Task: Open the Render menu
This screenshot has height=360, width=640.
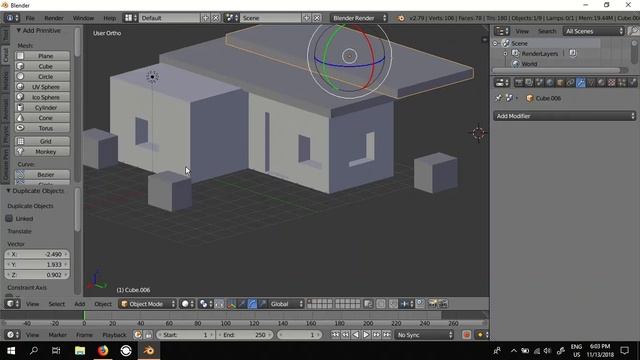Action: click(54, 18)
